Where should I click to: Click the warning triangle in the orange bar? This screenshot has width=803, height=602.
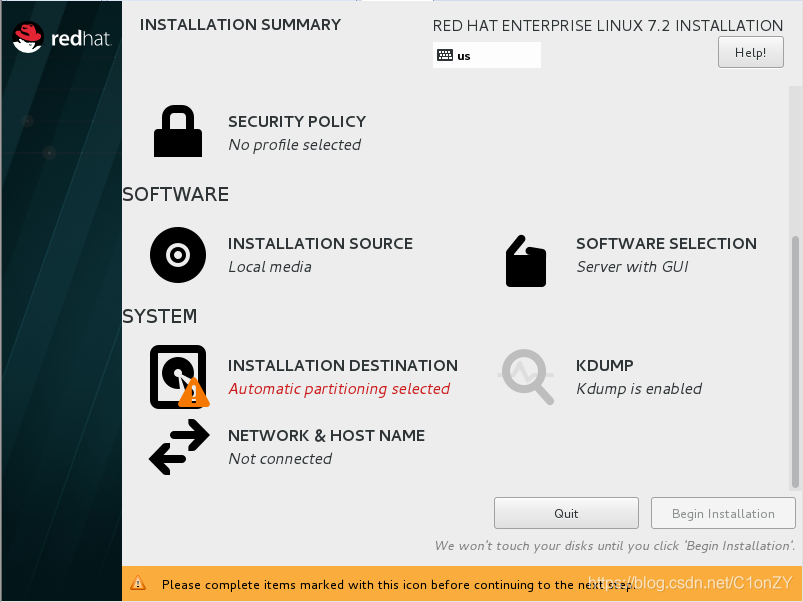(x=138, y=583)
